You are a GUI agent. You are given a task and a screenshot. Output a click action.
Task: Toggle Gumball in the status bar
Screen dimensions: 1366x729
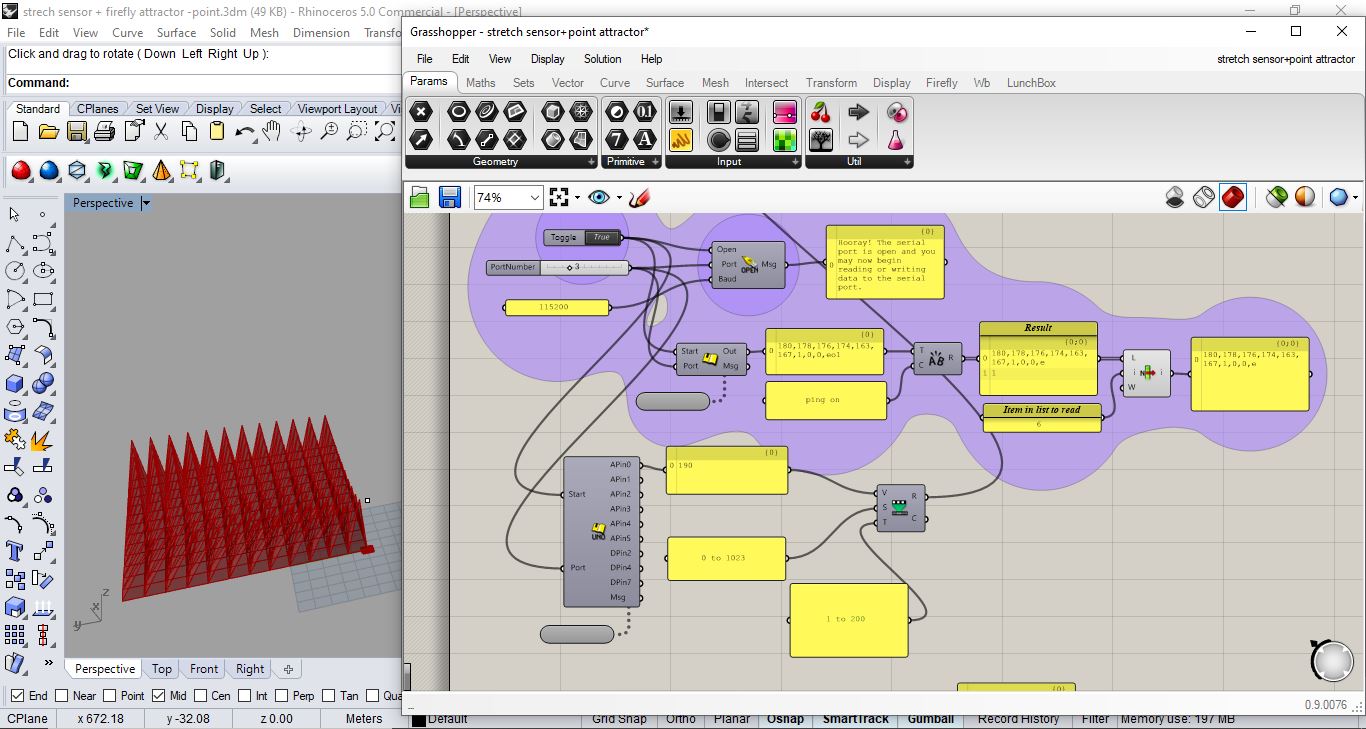coord(930,719)
